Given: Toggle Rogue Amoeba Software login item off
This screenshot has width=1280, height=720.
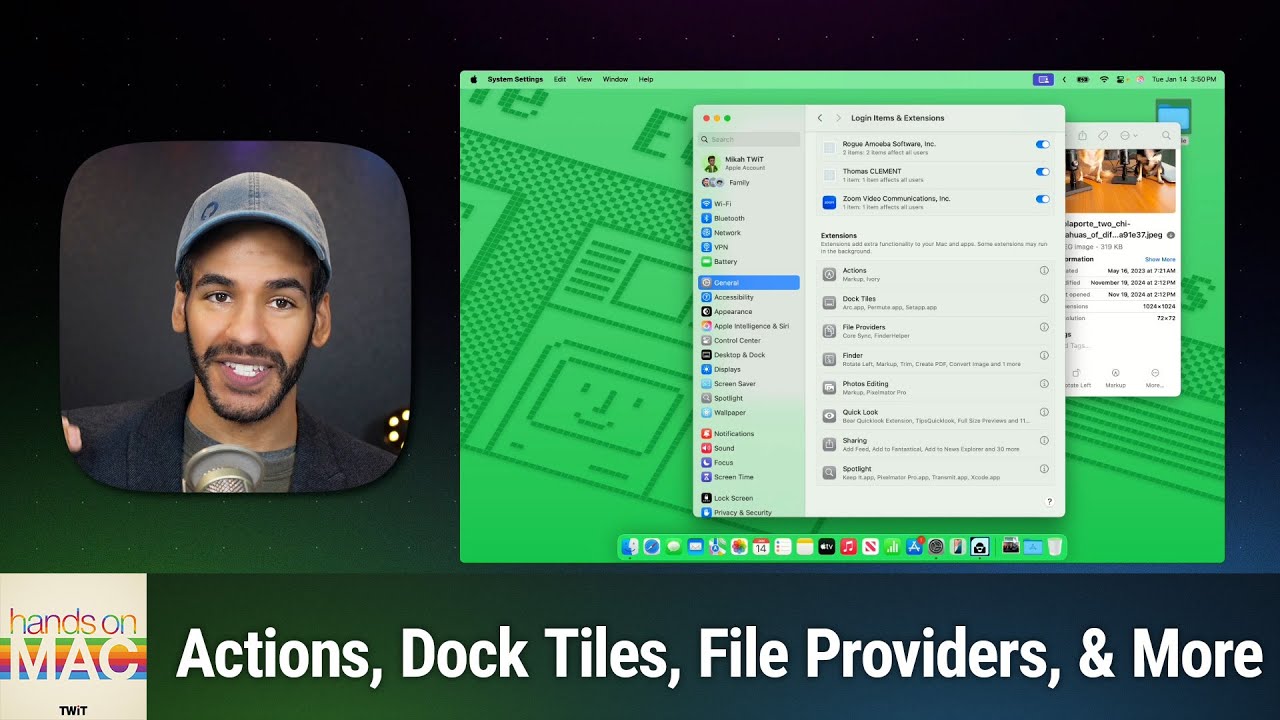Looking at the screenshot, I should pos(1043,145).
